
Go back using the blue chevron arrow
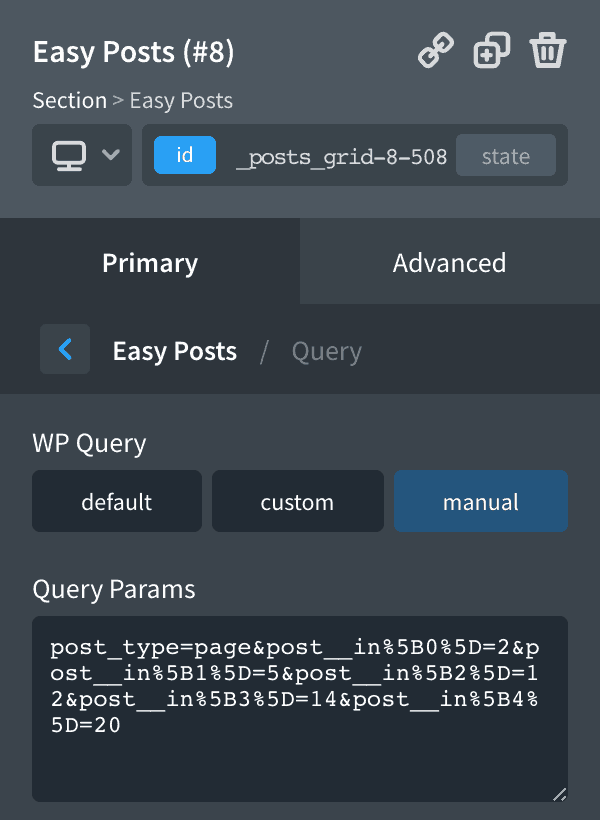[x=65, y=349]
